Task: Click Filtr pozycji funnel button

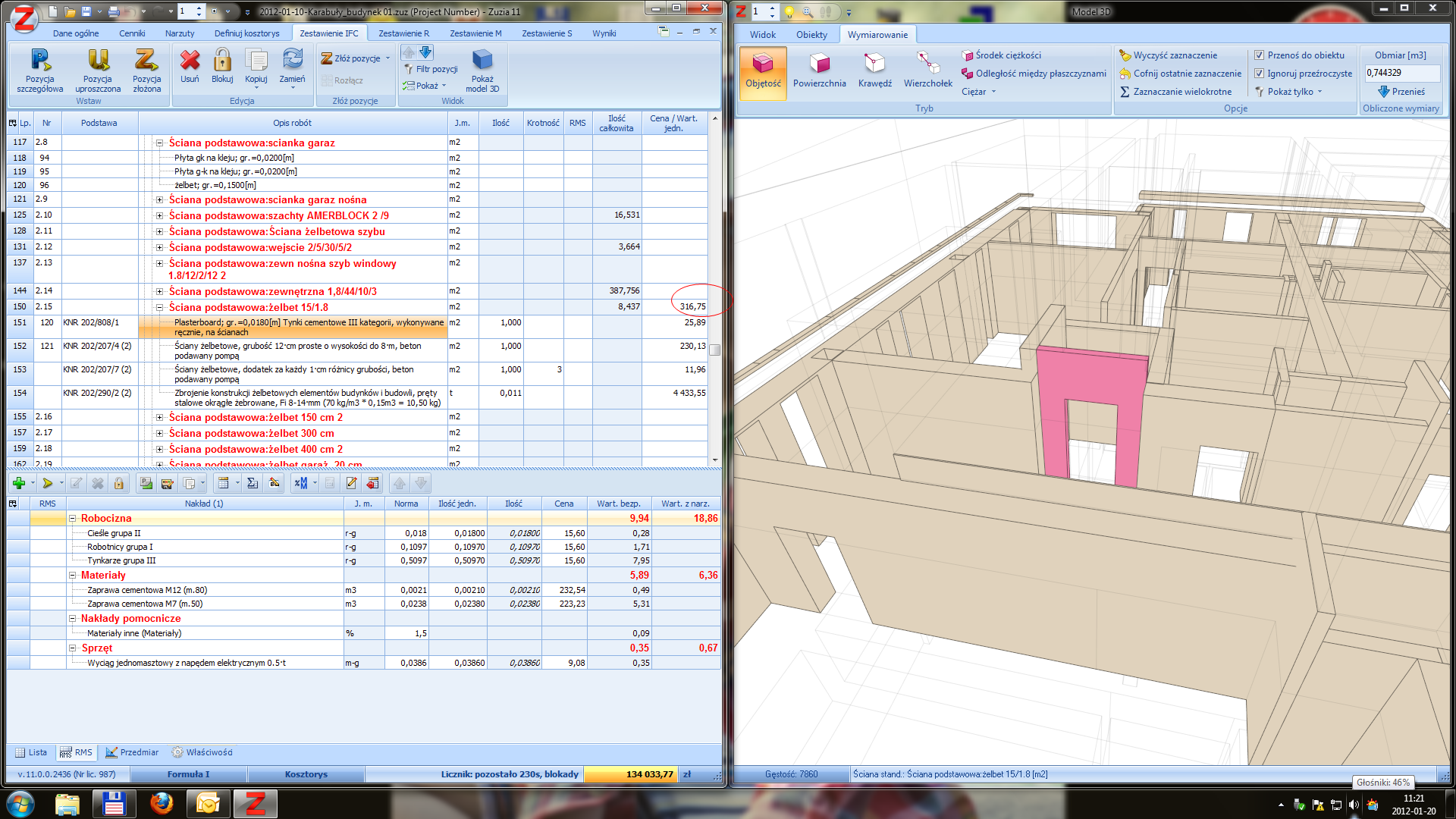Action: pyautogui.click(x=430, y=69)
